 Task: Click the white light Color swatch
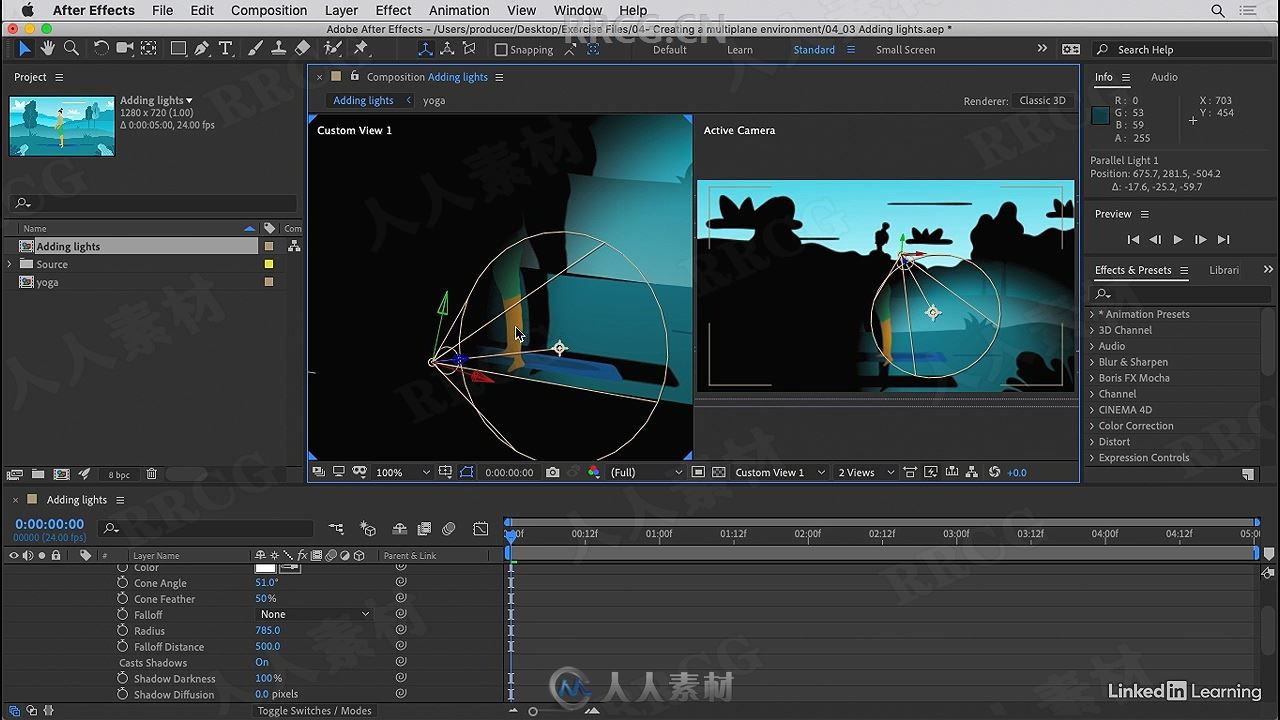(x=266, y=567)
